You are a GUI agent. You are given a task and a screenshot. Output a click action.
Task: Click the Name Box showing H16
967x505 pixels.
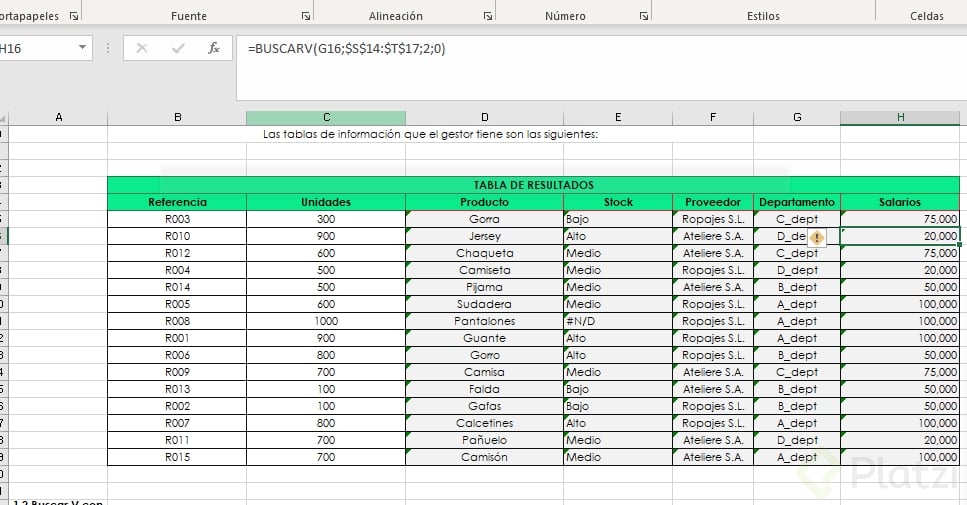[x=37, y=48]
